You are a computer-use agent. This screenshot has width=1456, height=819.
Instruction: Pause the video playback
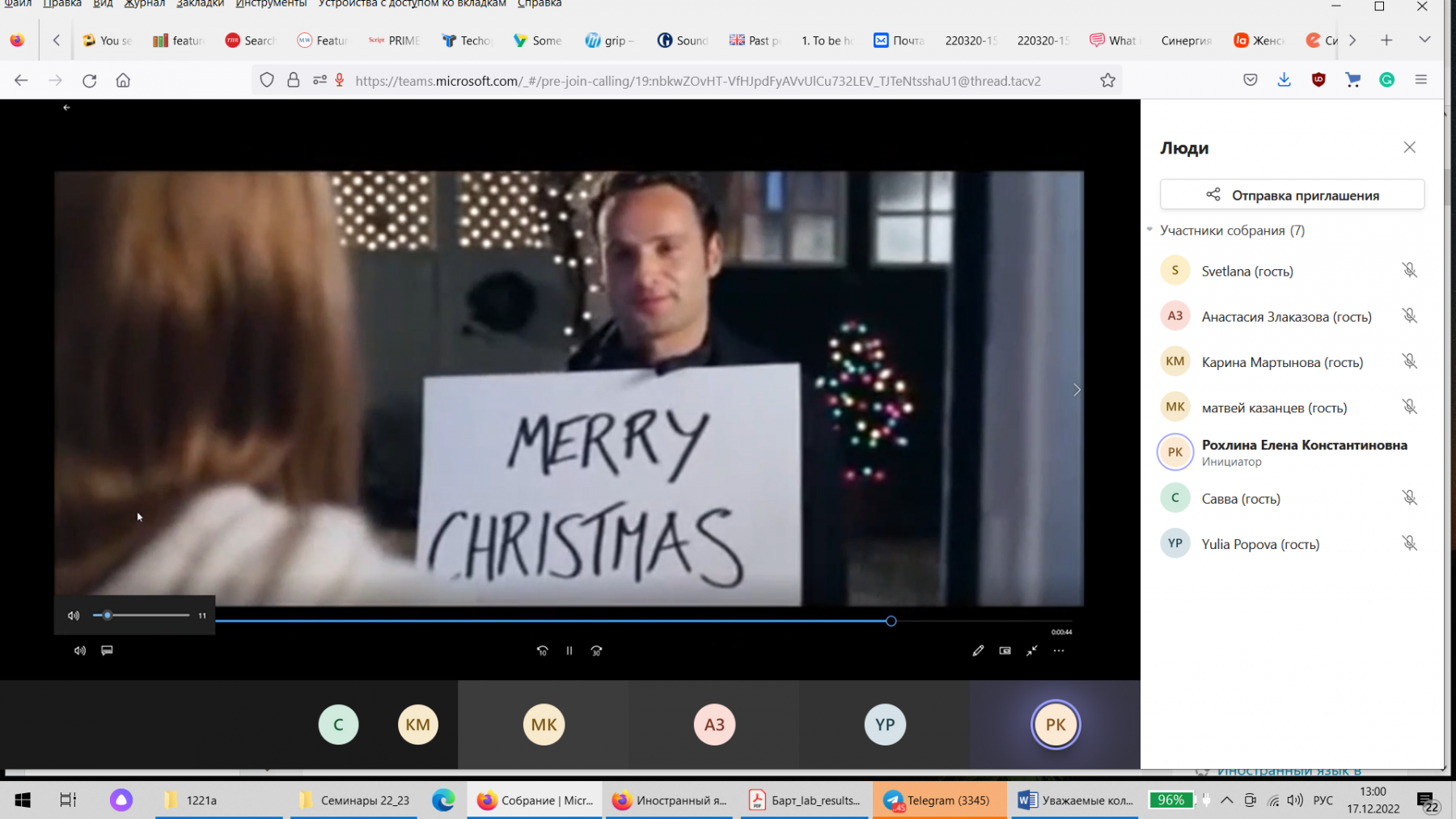[569, 651]
